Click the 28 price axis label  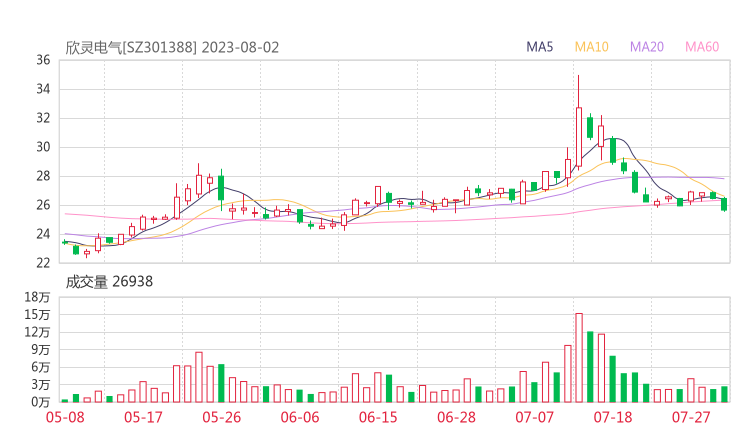pos(43,176)
